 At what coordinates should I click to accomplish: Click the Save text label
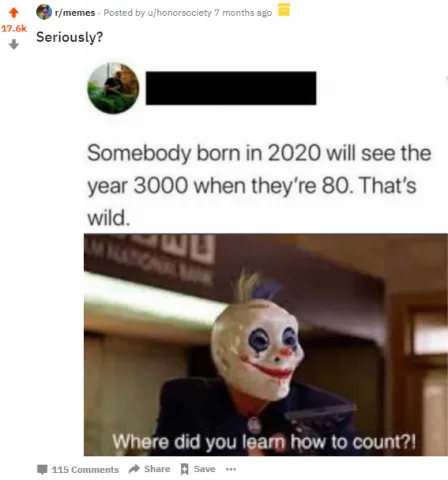tap(204, 469)
